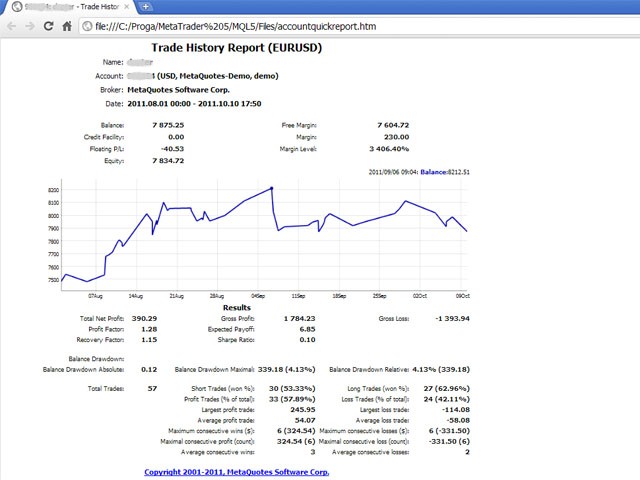Click the 04Sep label on the chart axis
The height and width of the screenshot is (480, 640).
[x=256, y=296]
